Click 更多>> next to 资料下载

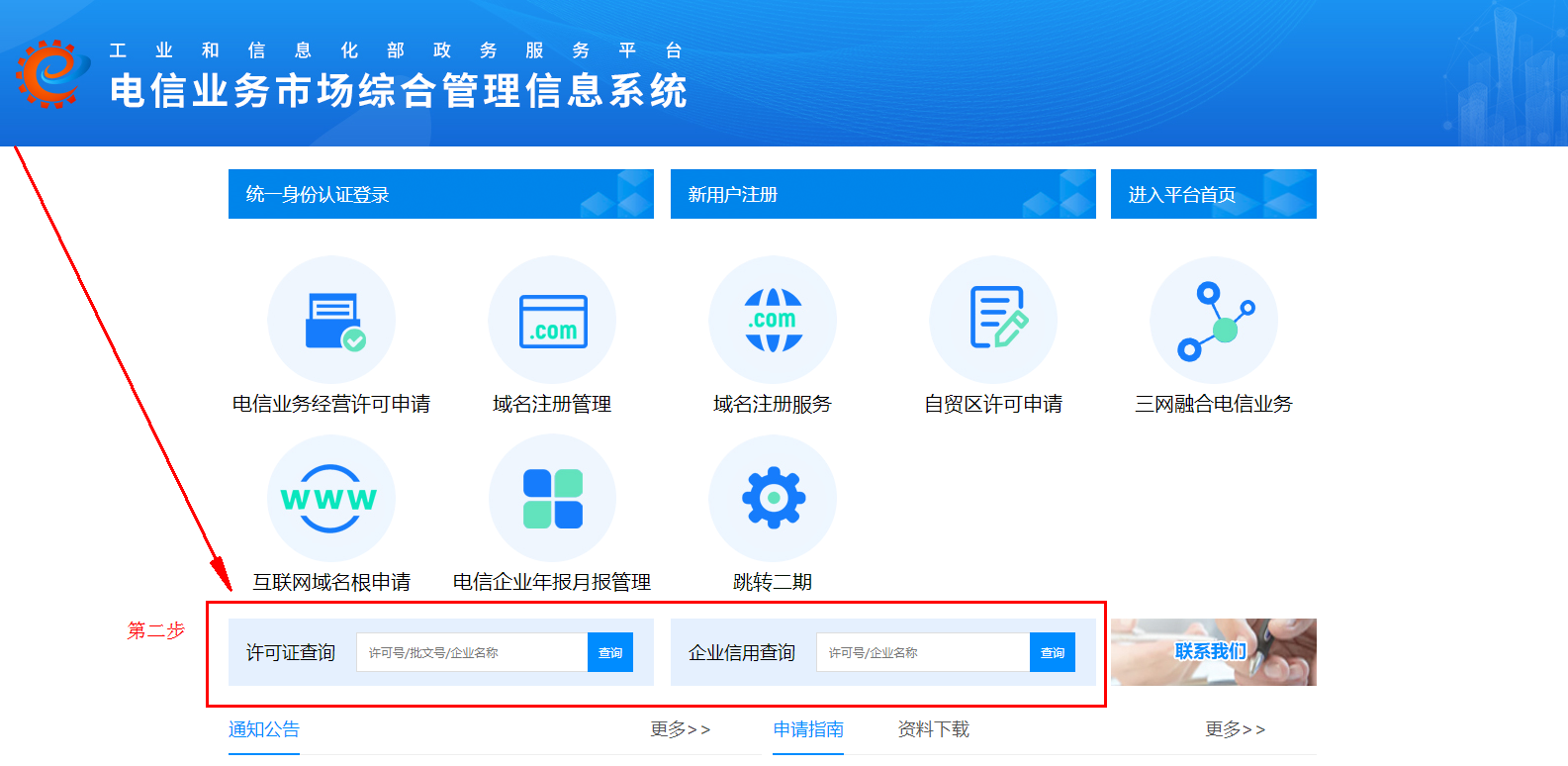coord(1236,729)
